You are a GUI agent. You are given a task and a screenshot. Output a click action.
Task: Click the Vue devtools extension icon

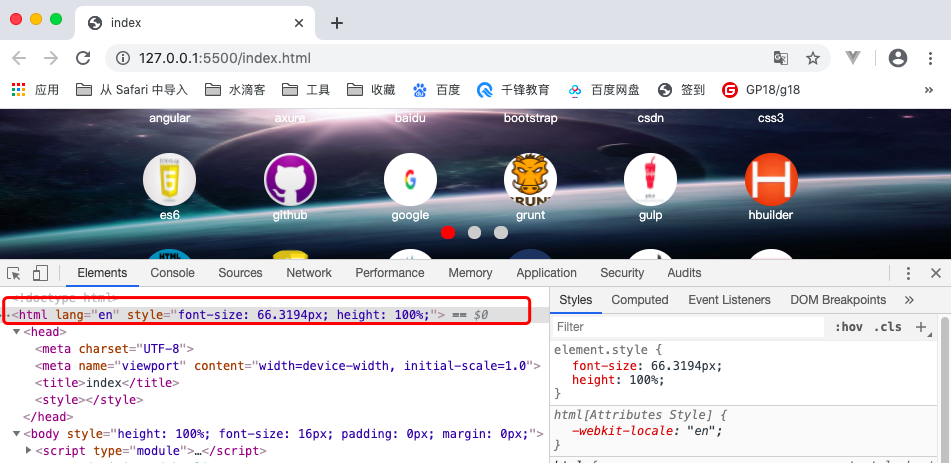click(x=853, y=58)
